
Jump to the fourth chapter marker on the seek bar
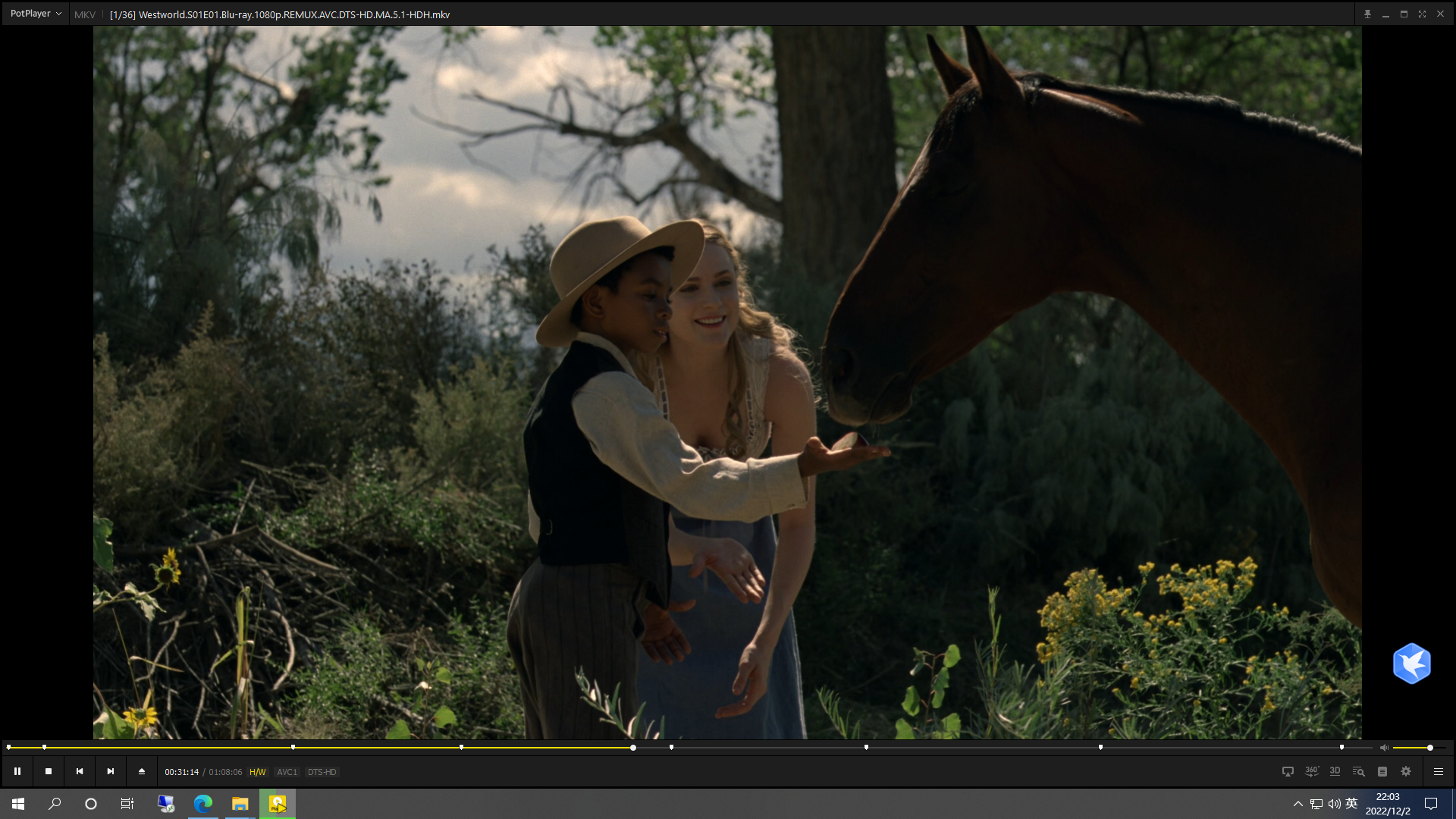click(x=461, y=748)
